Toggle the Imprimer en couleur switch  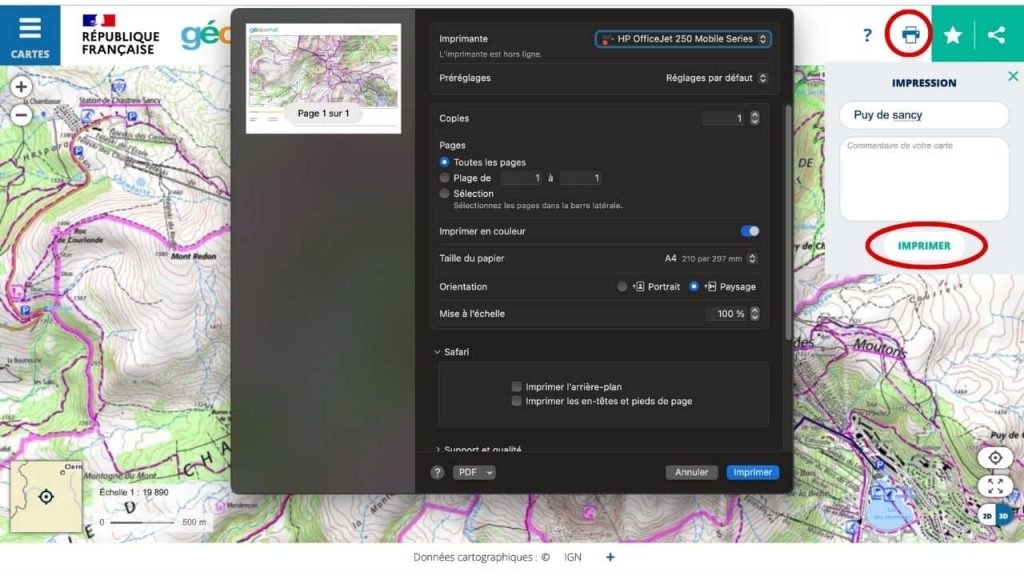(749, 231)
